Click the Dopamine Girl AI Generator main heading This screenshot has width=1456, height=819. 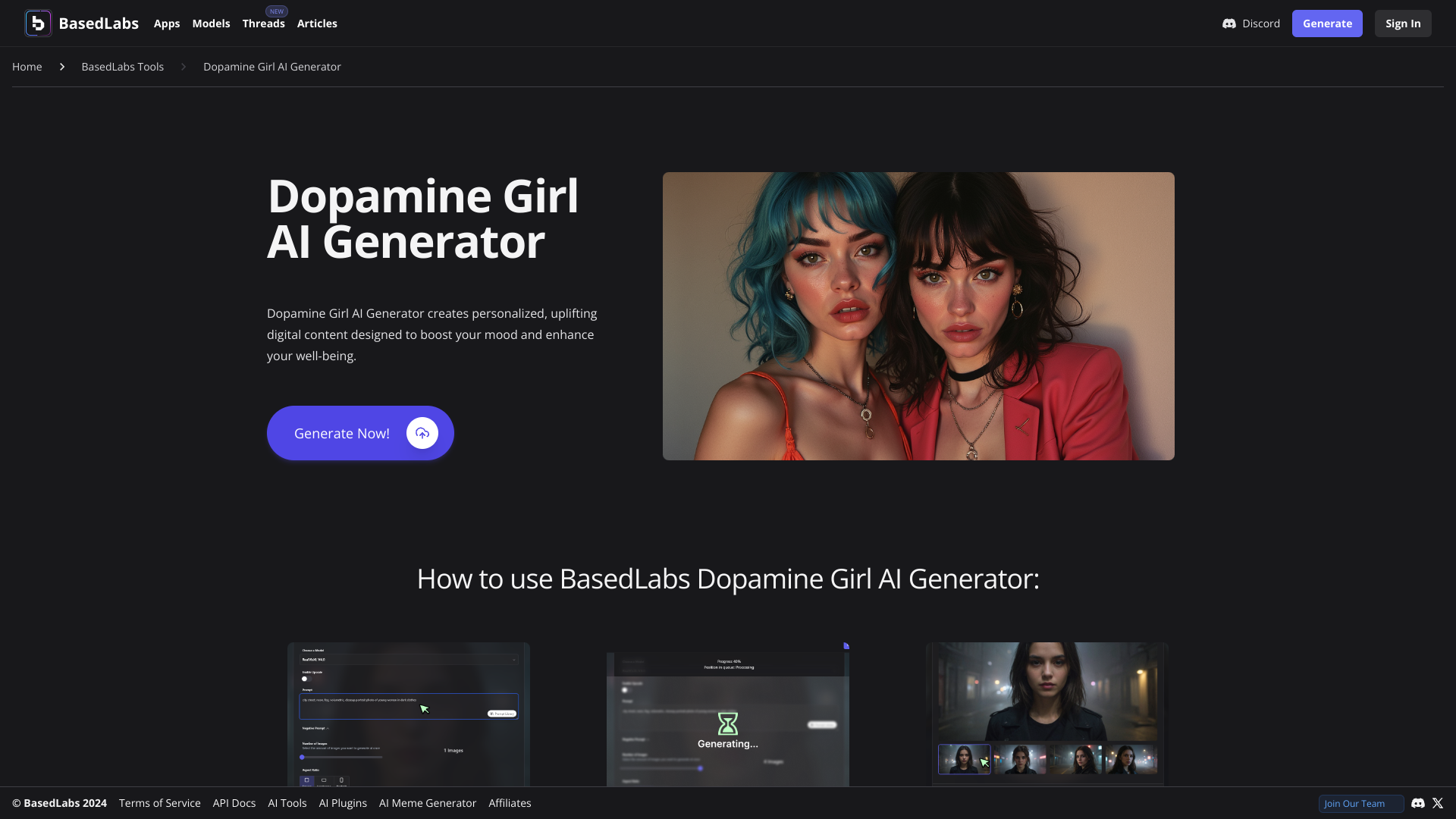(423, 218)
